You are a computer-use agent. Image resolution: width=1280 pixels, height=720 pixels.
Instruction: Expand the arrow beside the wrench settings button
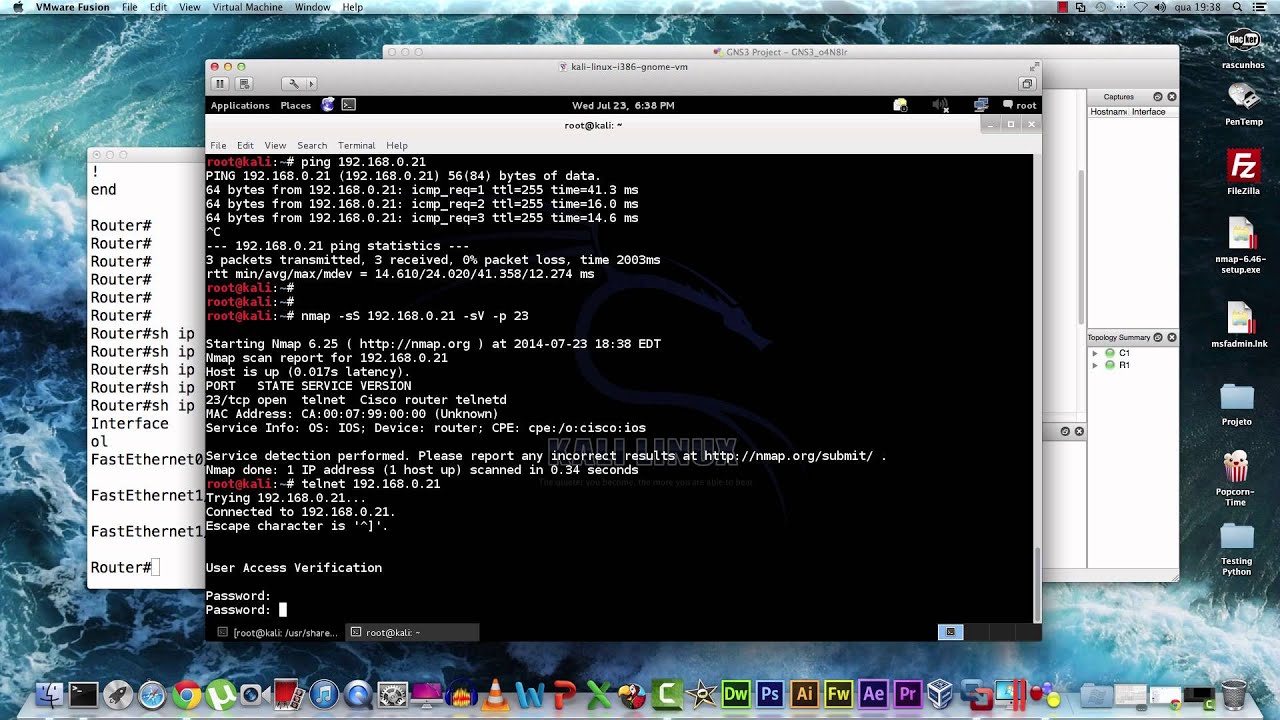tap(311, 84)
